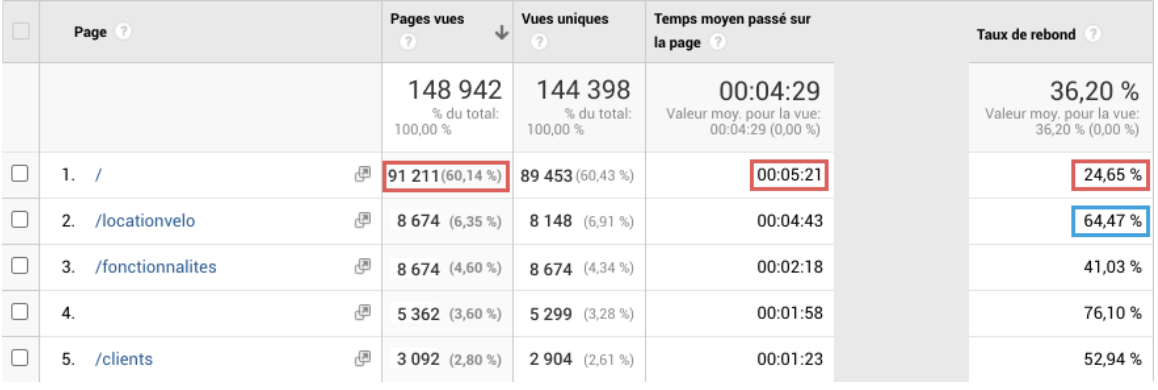Show help for Taux de rebond column
Screen dimensions: 1158x390
(1094, 35)
